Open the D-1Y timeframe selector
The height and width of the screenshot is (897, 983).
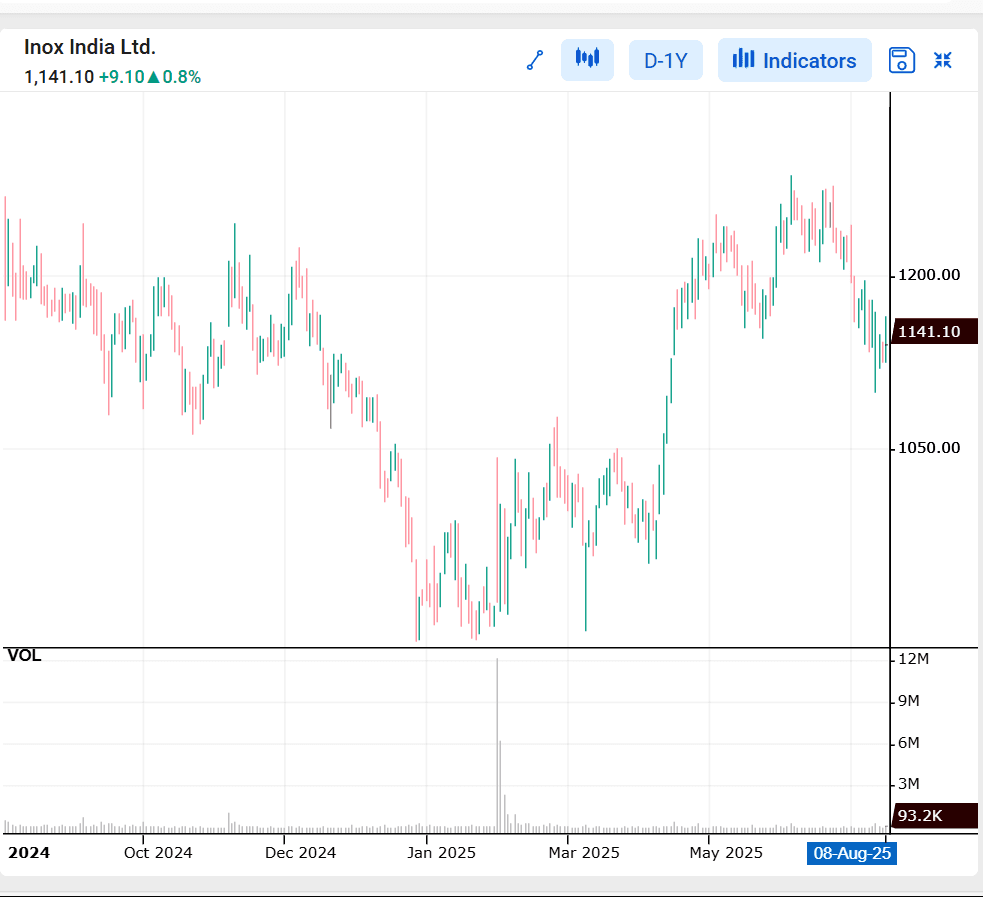point(666,60)
